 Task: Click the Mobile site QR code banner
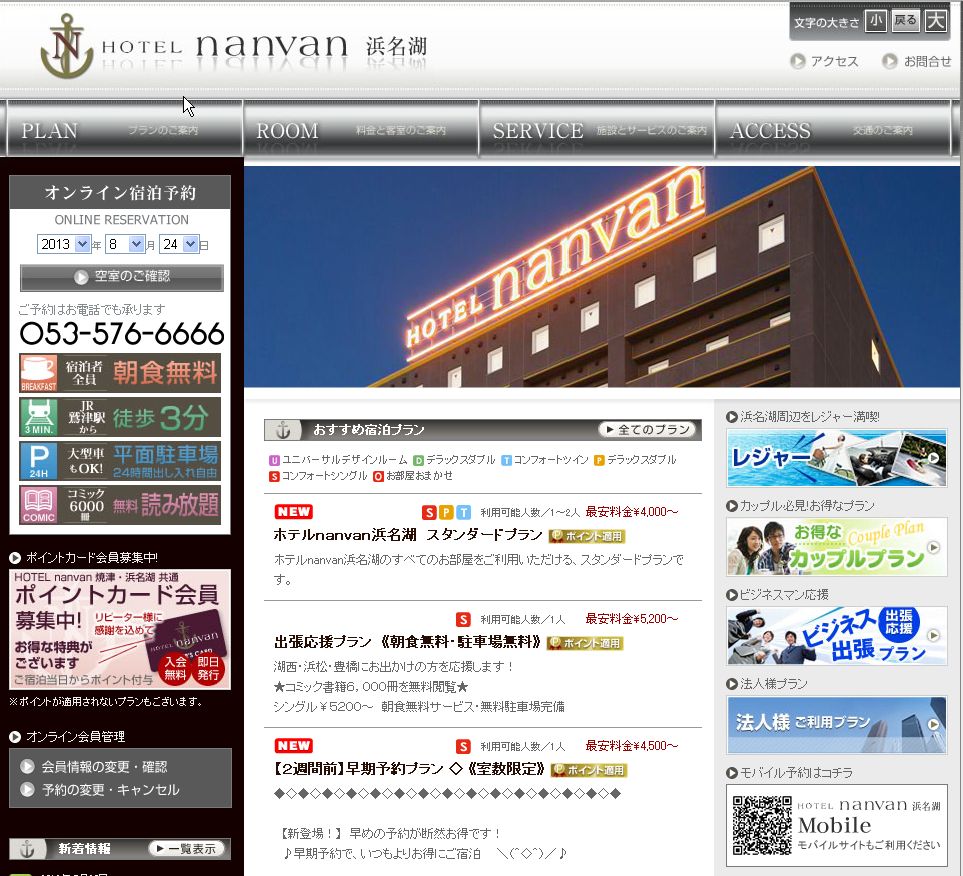(836, 825)
